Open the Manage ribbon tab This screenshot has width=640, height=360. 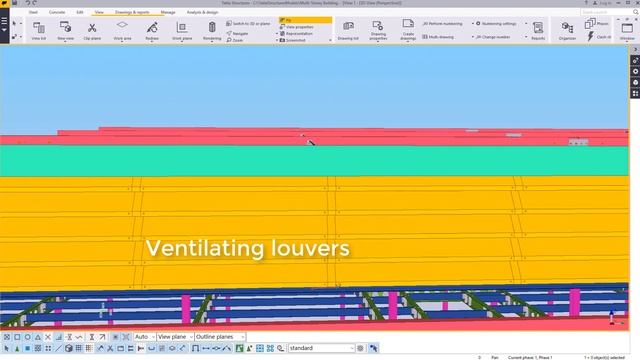click(168, 12)
